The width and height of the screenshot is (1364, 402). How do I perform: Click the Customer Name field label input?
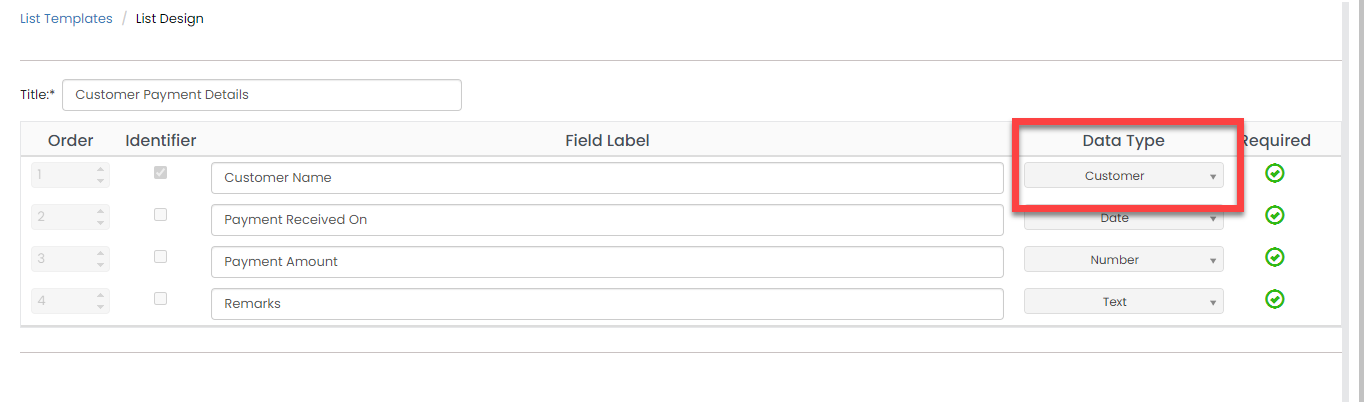[607, 178]
